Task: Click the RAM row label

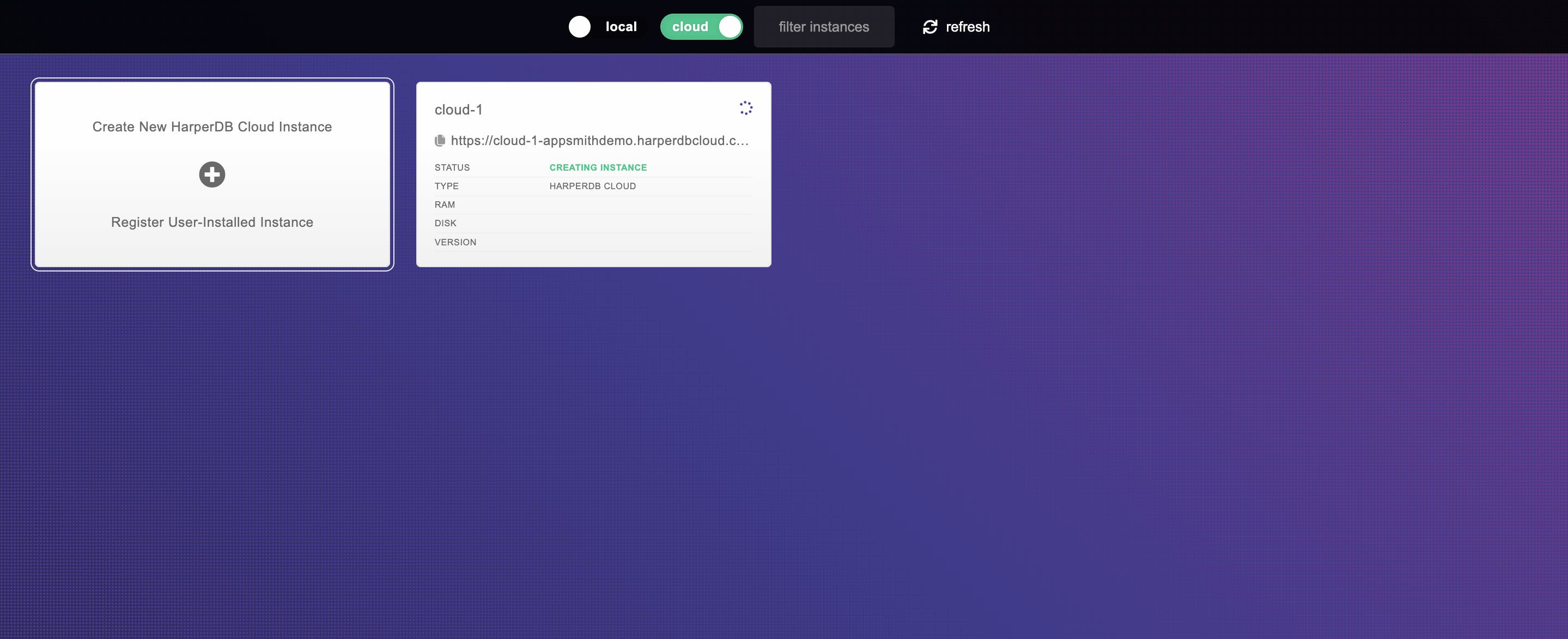Action: (445, 204)
